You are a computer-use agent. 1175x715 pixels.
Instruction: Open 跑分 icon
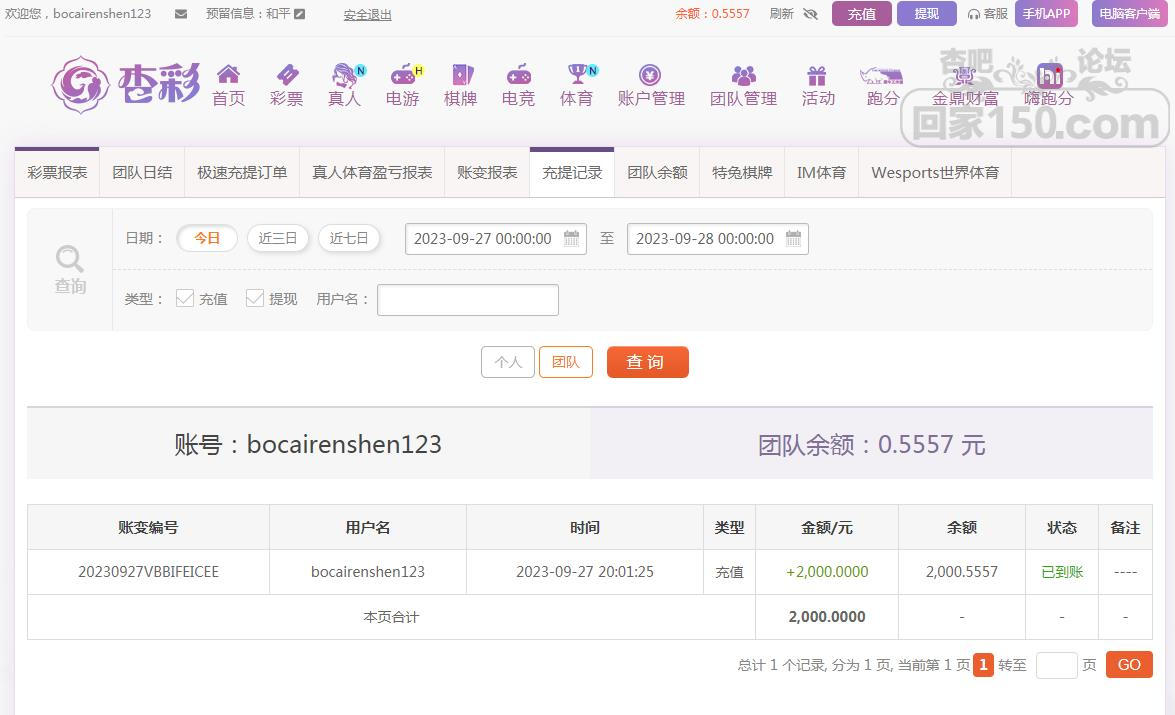click(x=881, y=75)
